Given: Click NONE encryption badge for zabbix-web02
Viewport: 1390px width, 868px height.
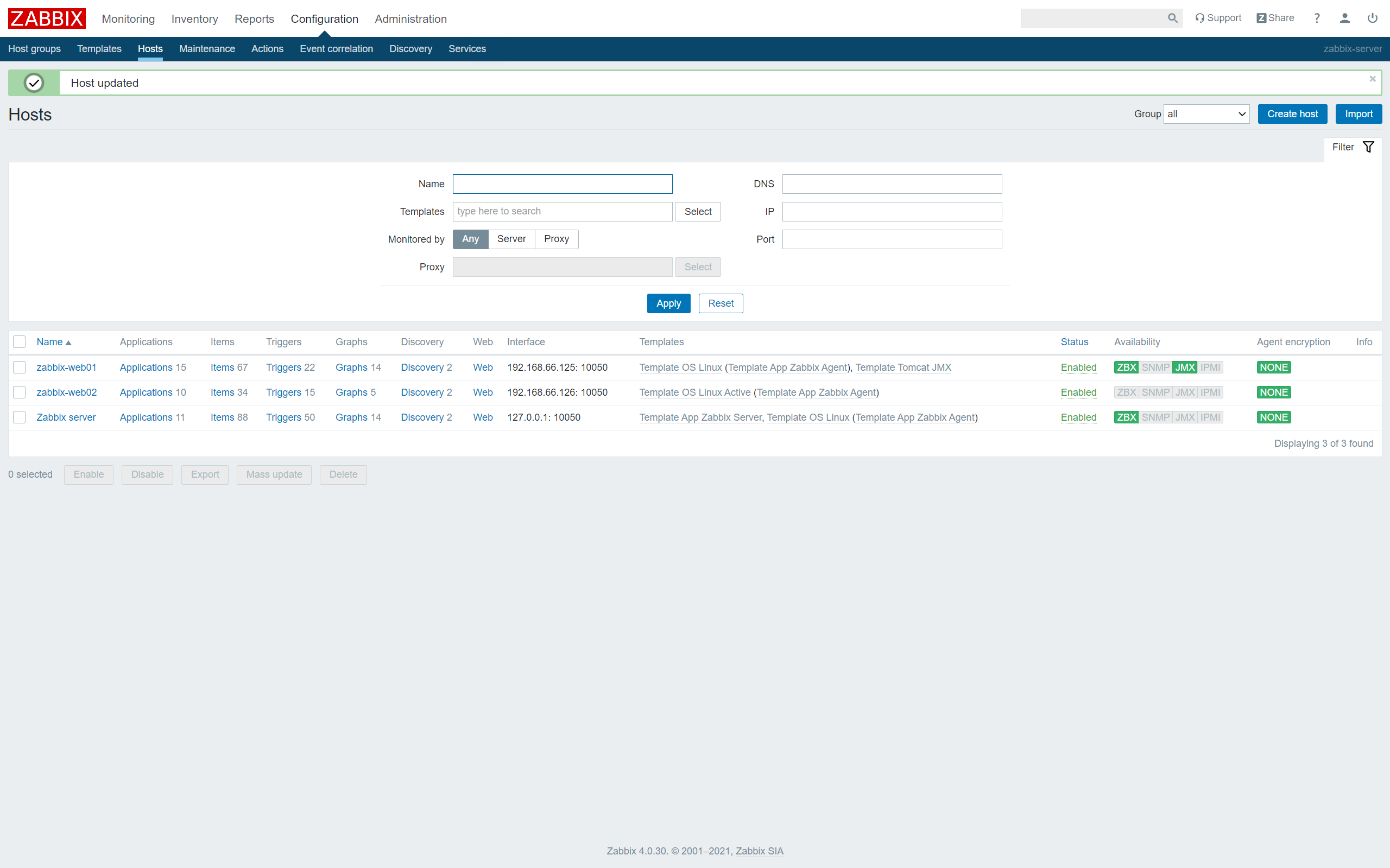Looking at the screenshot, I should pos(1273,392).
